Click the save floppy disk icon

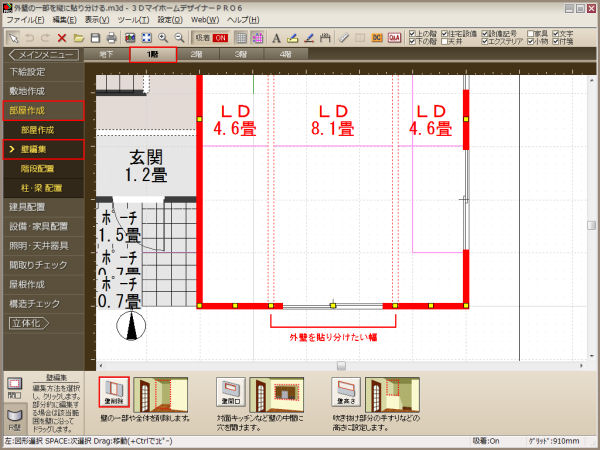click(x=94, y=37)
